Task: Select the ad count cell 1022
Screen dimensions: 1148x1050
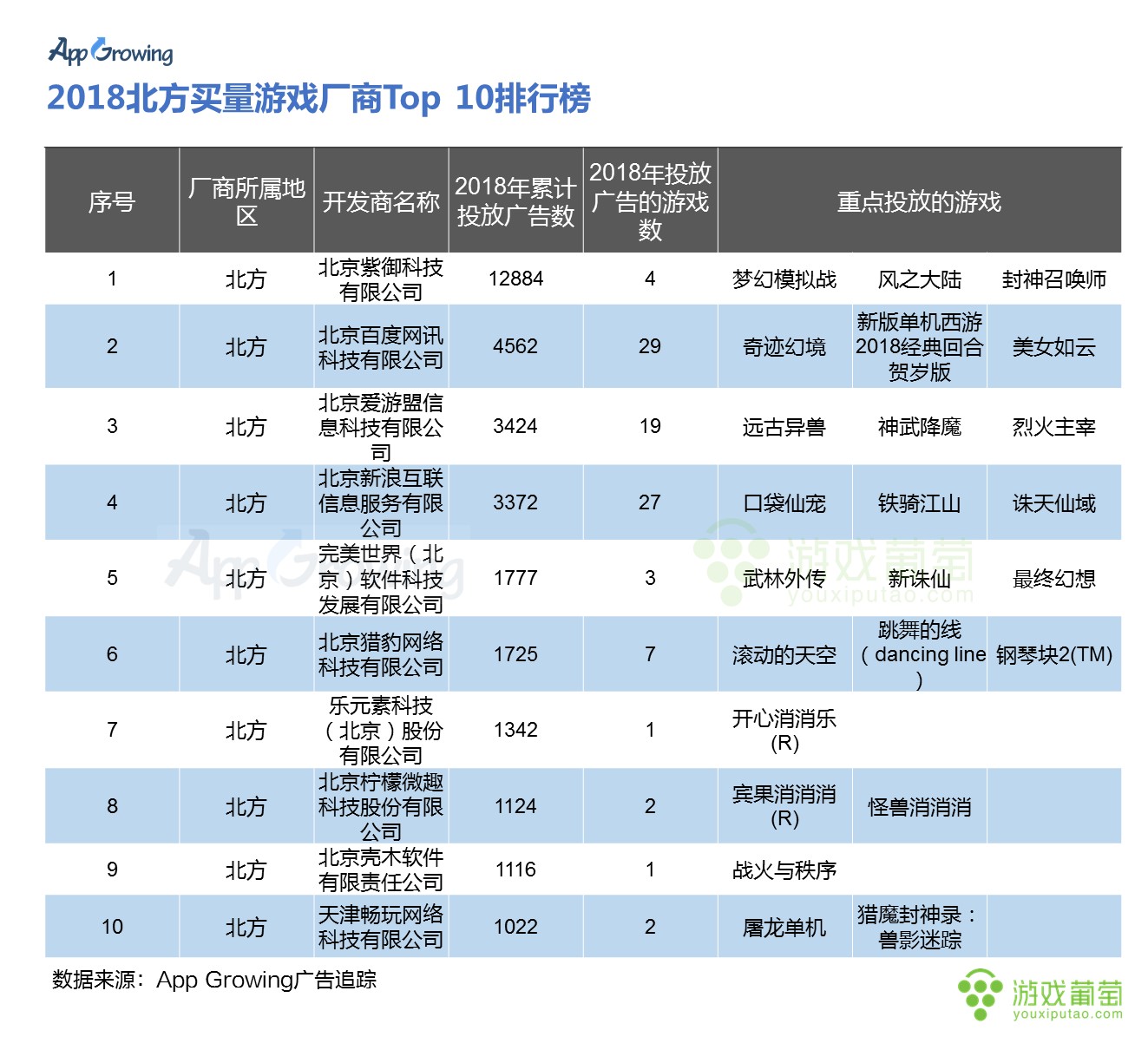Action: click(515, 927)
